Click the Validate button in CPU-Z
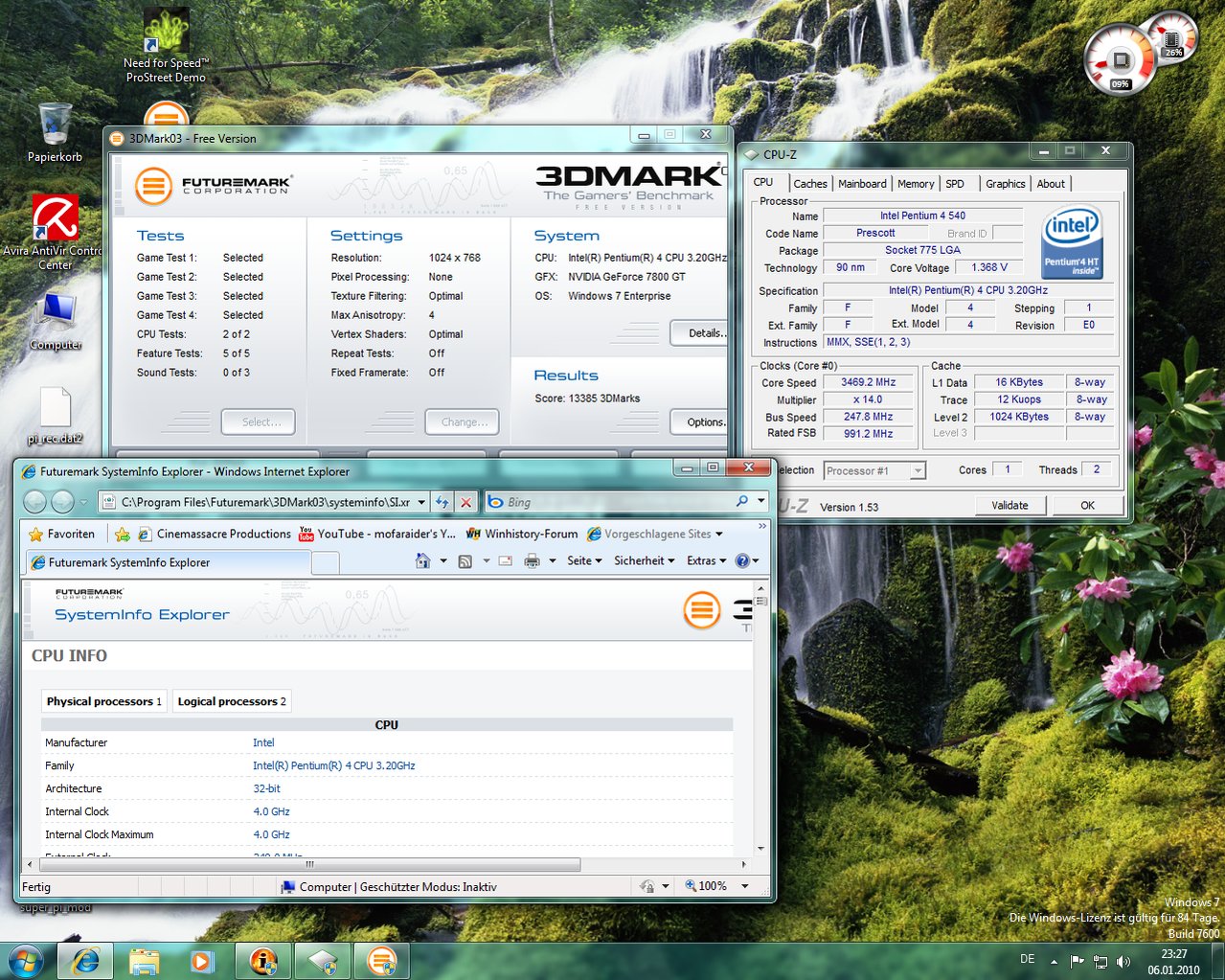 (x=1009, y=506)
